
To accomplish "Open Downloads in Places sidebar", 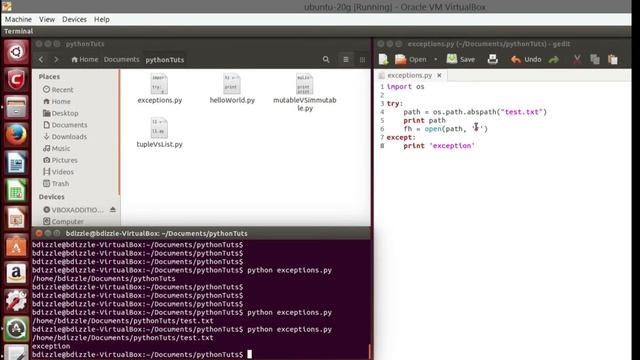I will (x=65, y=137).
